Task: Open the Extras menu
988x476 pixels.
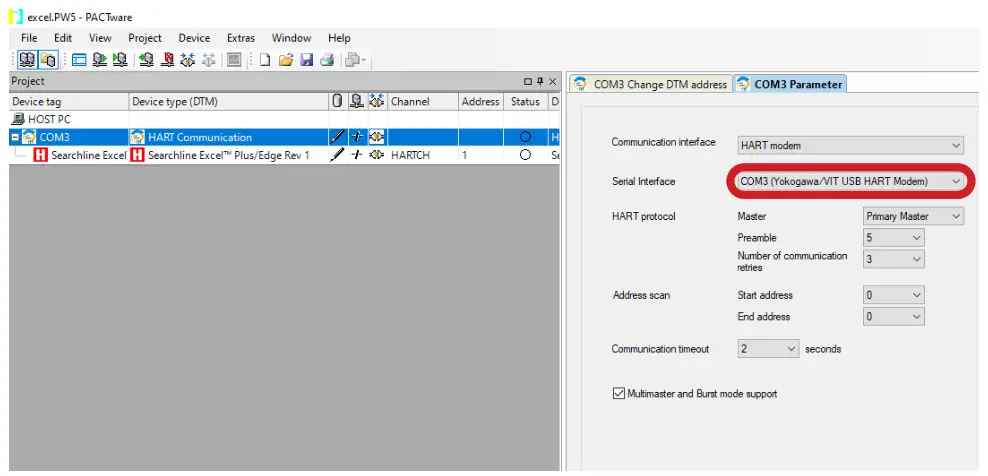Action: 241,38
